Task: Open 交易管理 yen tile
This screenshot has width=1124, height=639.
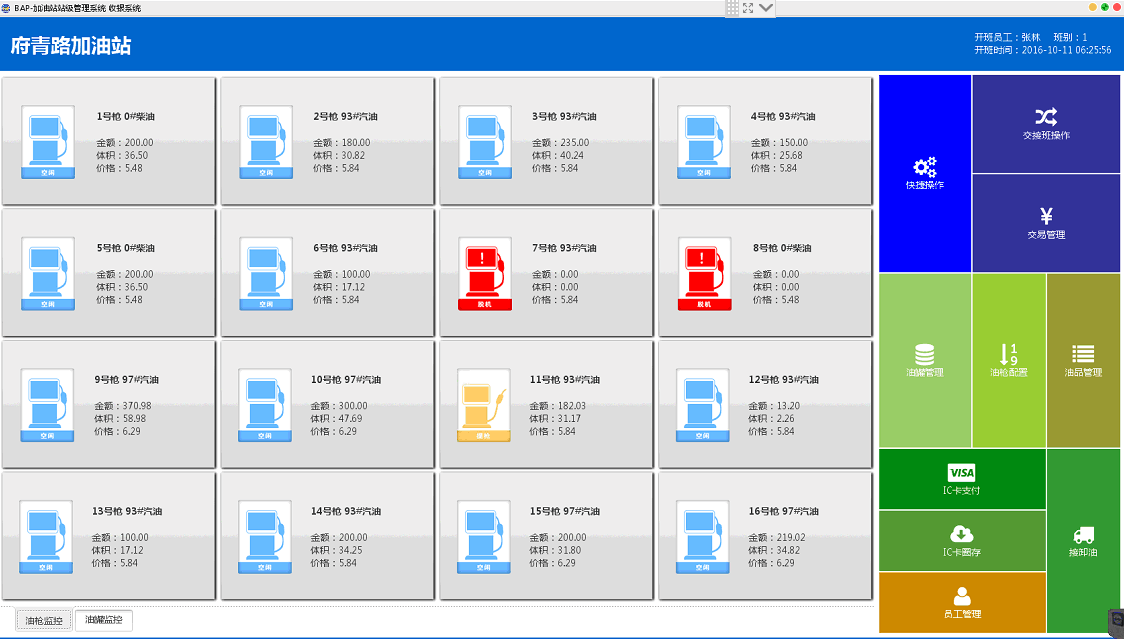Action: [1046, 223]
